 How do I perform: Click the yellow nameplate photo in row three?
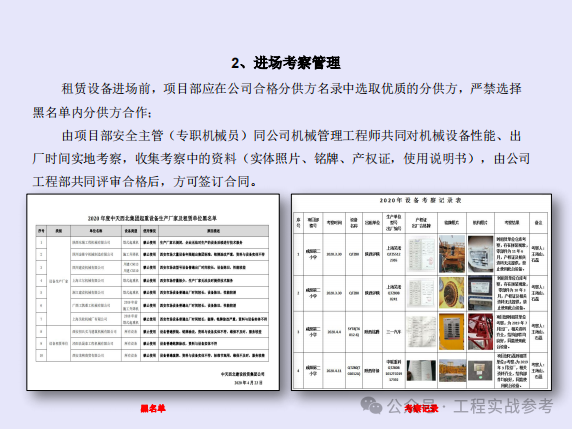point(452,332)
